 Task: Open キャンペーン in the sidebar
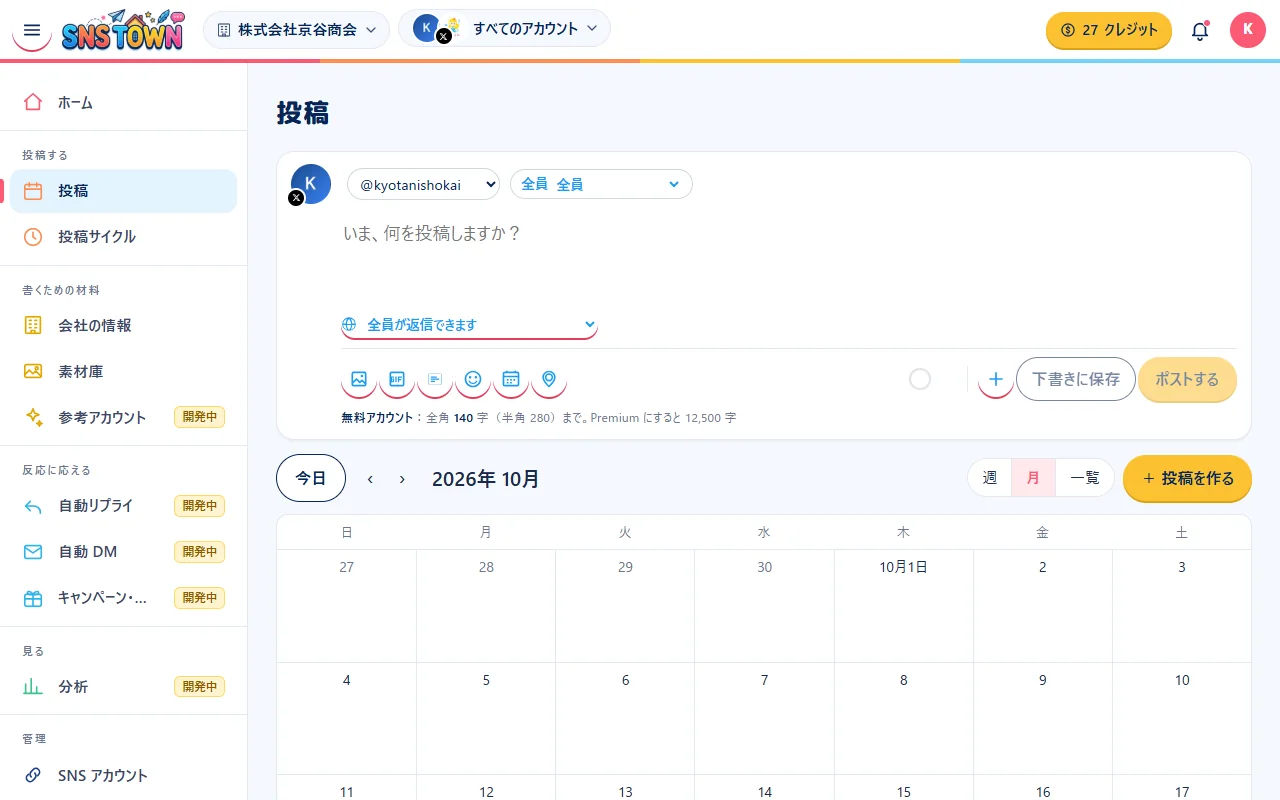124,598
